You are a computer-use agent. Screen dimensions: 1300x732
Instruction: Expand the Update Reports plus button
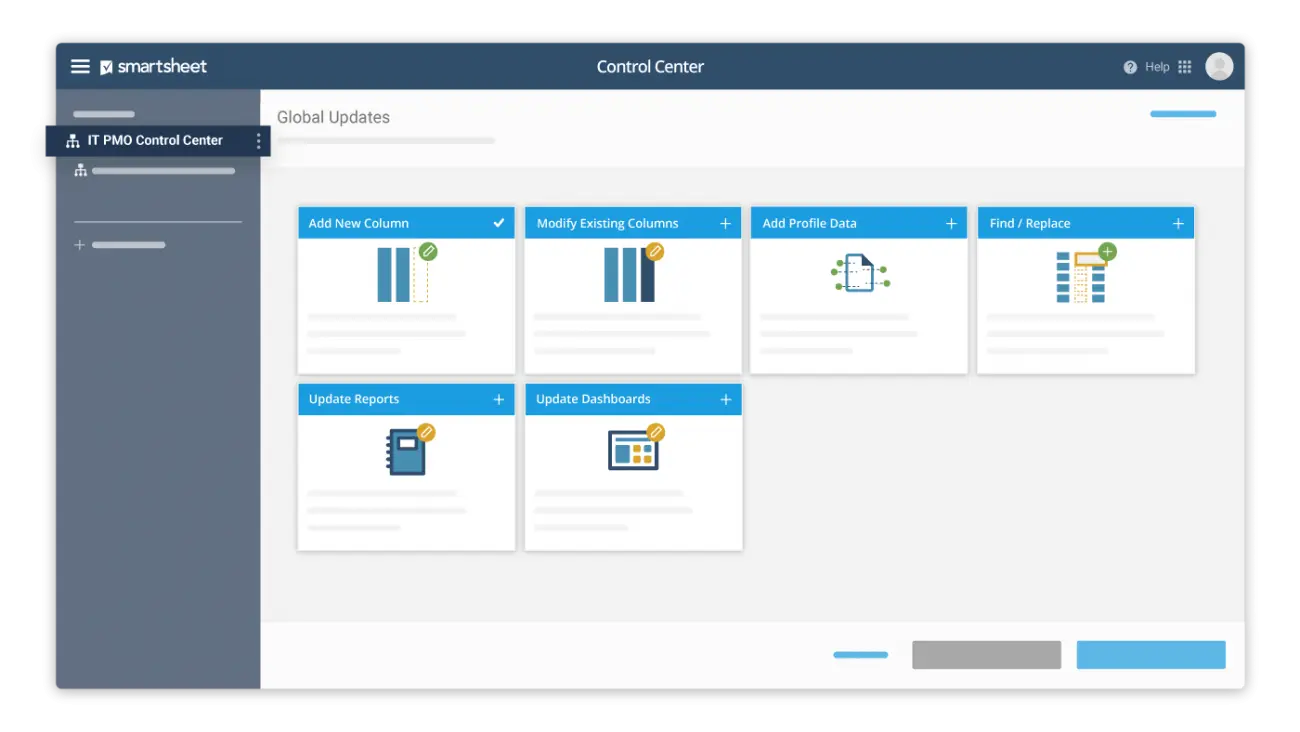click(x=499, y=399)
